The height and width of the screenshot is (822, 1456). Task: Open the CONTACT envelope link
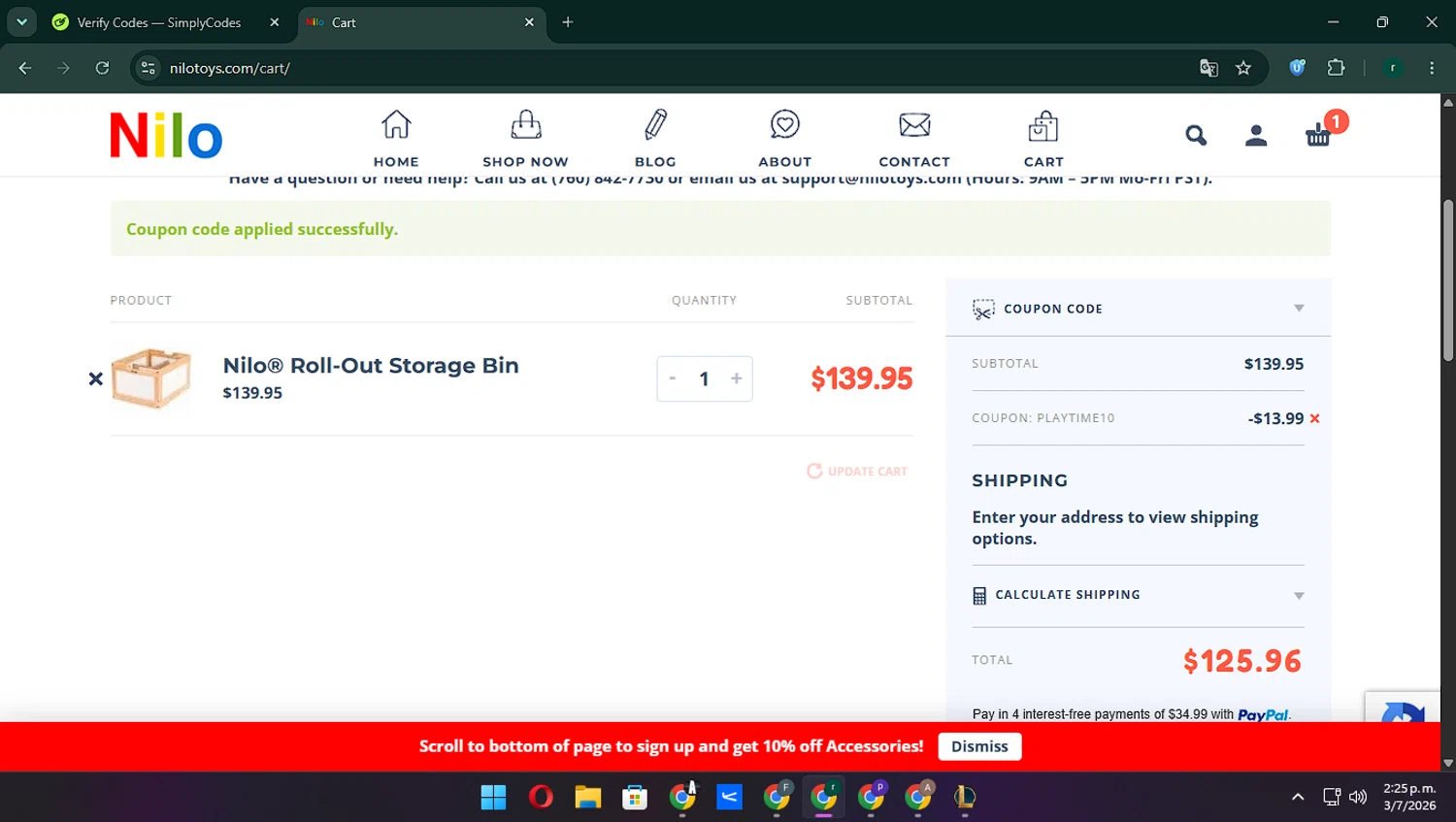[x=914, y=139]
